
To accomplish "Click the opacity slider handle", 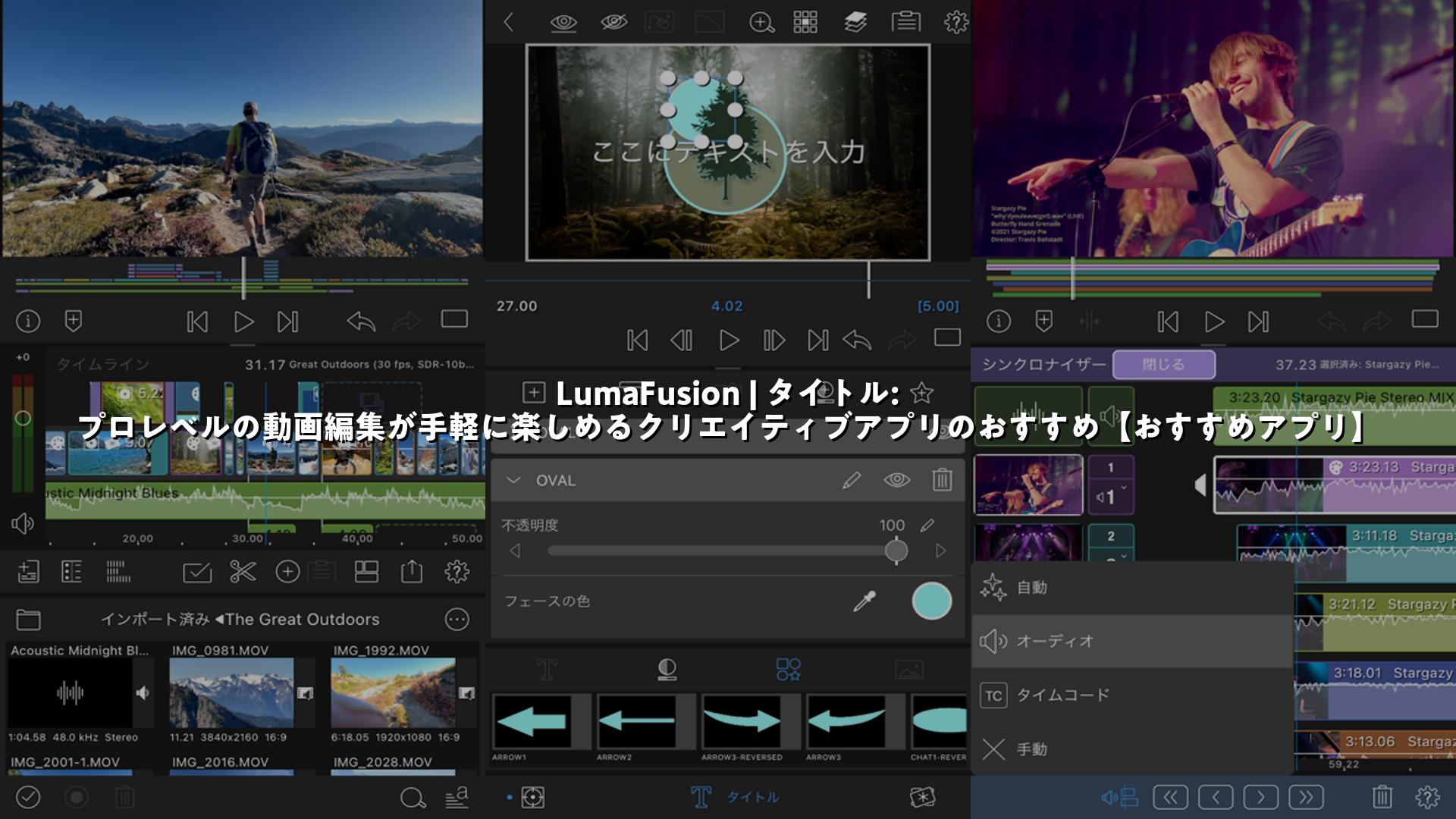I will point(896,551).
